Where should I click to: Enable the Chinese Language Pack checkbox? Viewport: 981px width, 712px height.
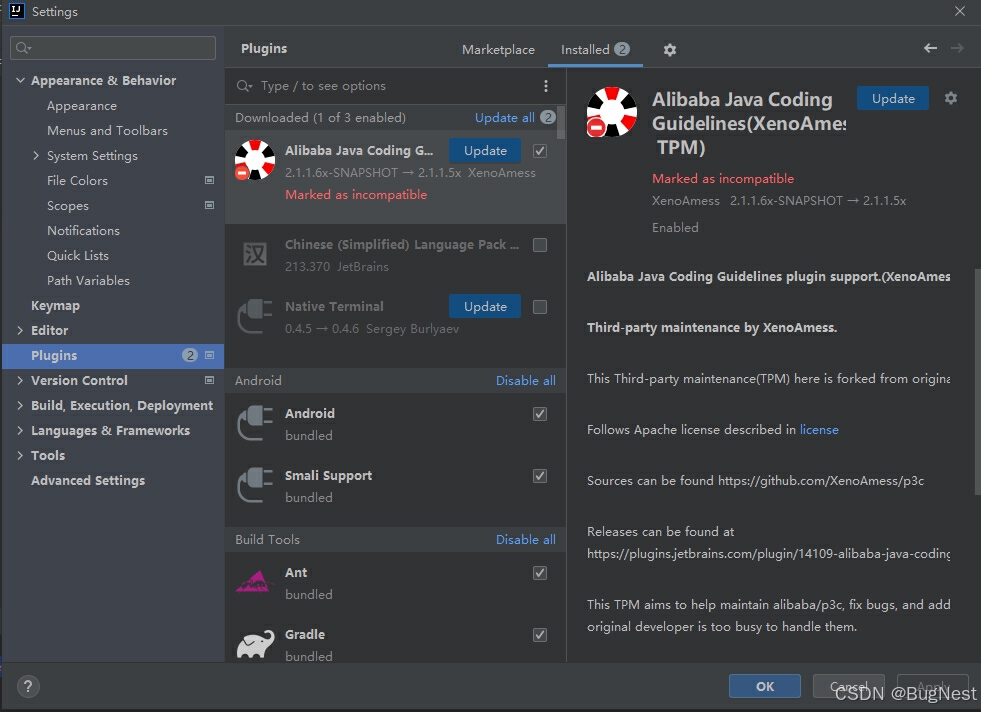[540, 245]
